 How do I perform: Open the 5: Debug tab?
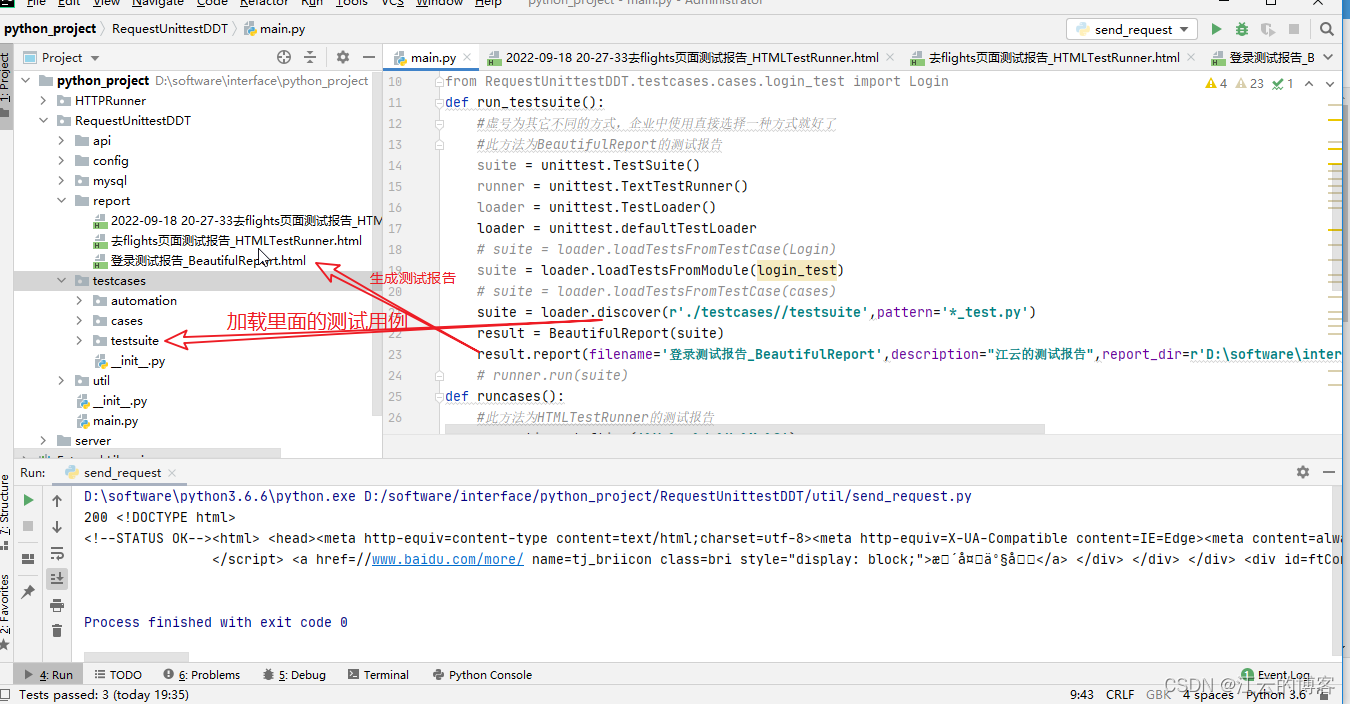294,675
